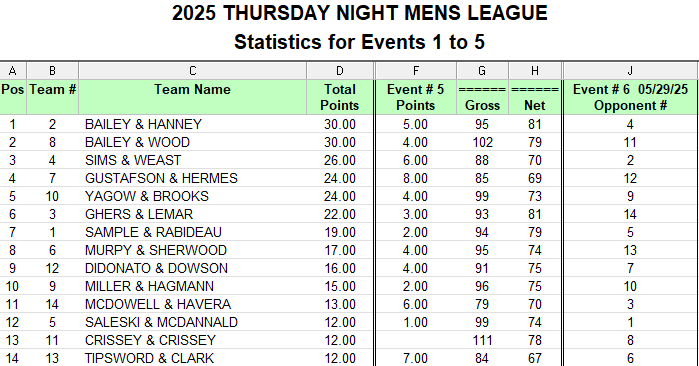Select gross score 111 cell
Image resolution: width=699 pixels, height=366 pixels.
point(482,340)
